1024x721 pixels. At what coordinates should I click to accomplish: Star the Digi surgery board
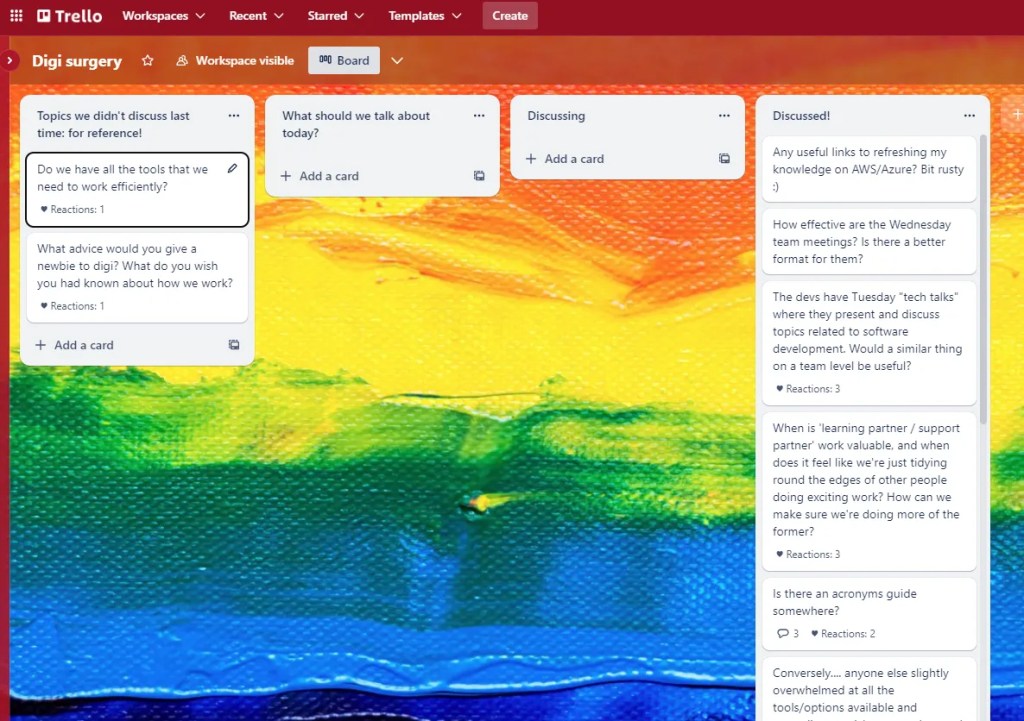148,61
